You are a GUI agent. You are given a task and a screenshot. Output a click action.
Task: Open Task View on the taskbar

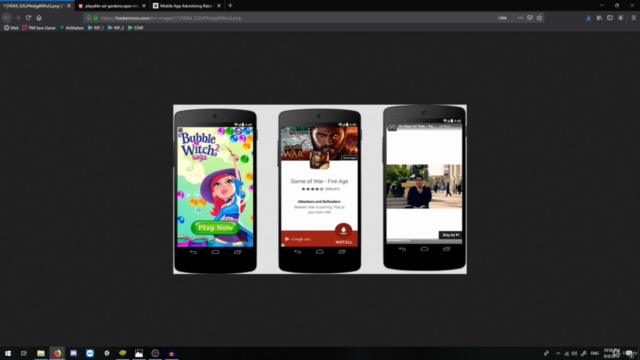[24, 353]
